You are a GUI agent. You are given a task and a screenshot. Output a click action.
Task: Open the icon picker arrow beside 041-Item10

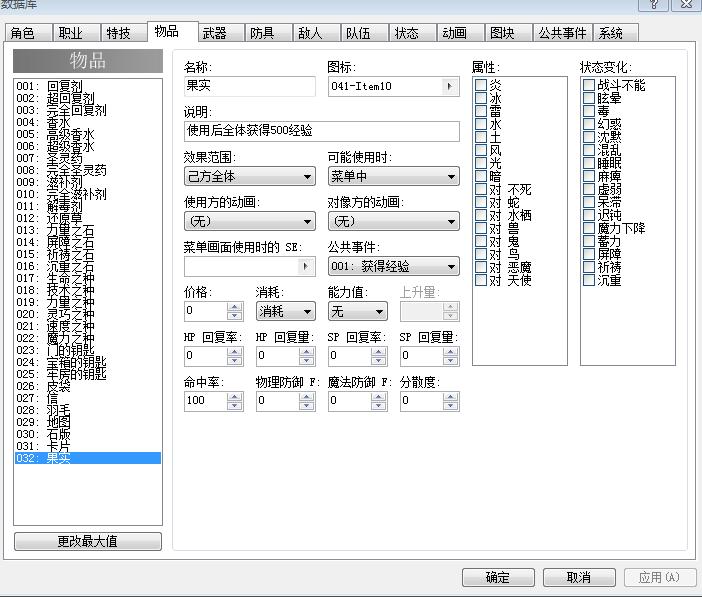point(449,86)
